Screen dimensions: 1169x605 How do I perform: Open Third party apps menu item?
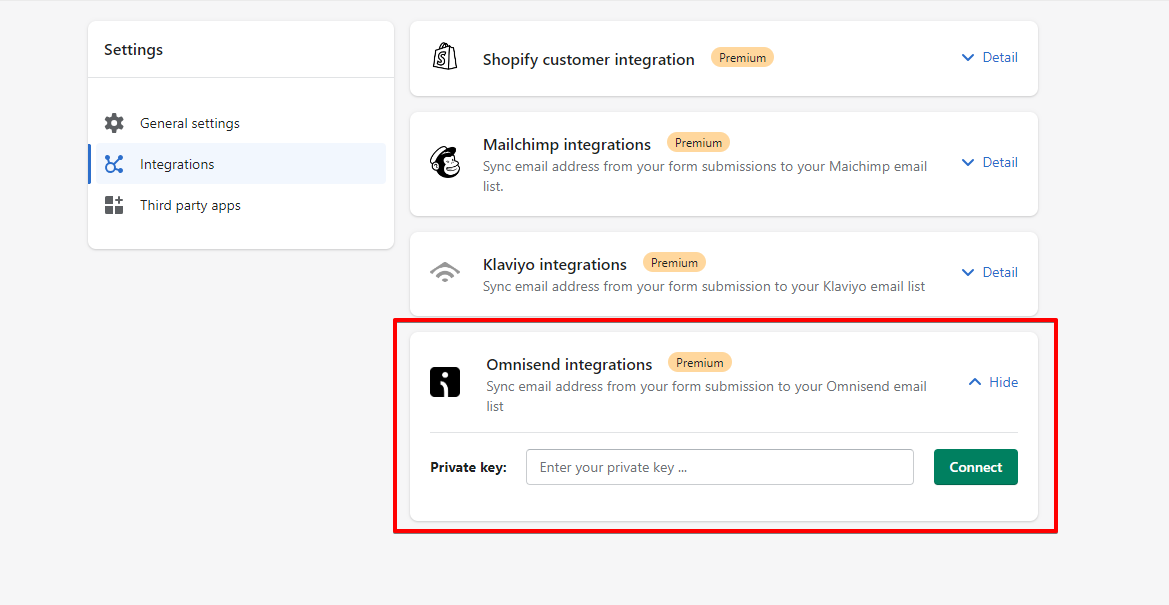click(x=241, y=205)
